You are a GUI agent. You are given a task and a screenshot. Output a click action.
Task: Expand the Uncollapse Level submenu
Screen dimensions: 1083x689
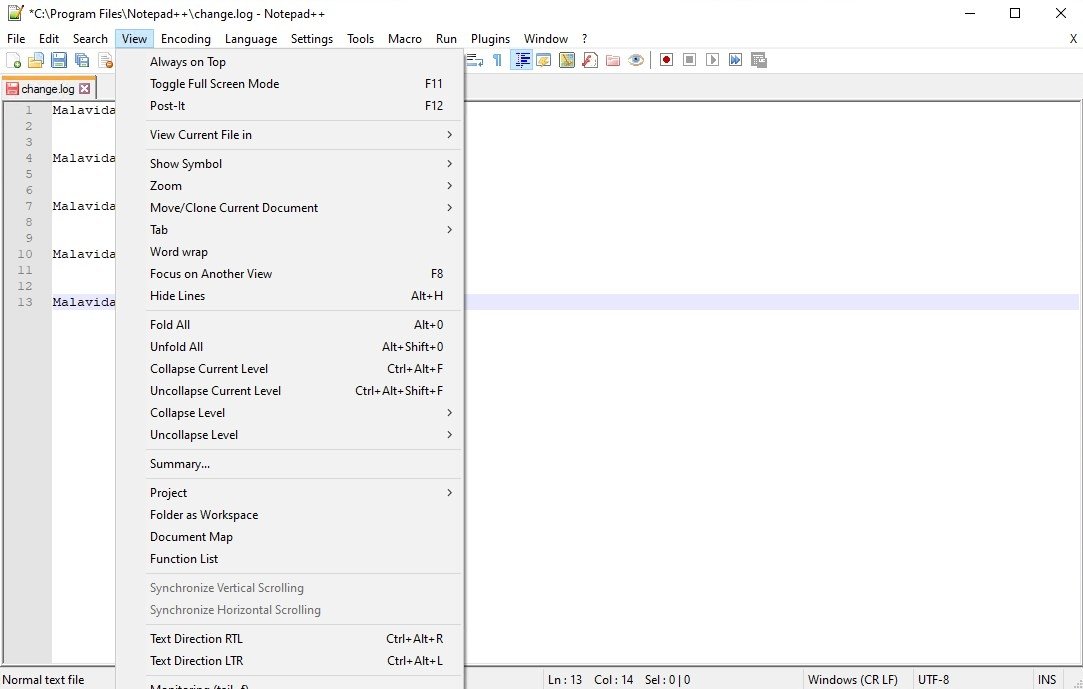[289, 436]
